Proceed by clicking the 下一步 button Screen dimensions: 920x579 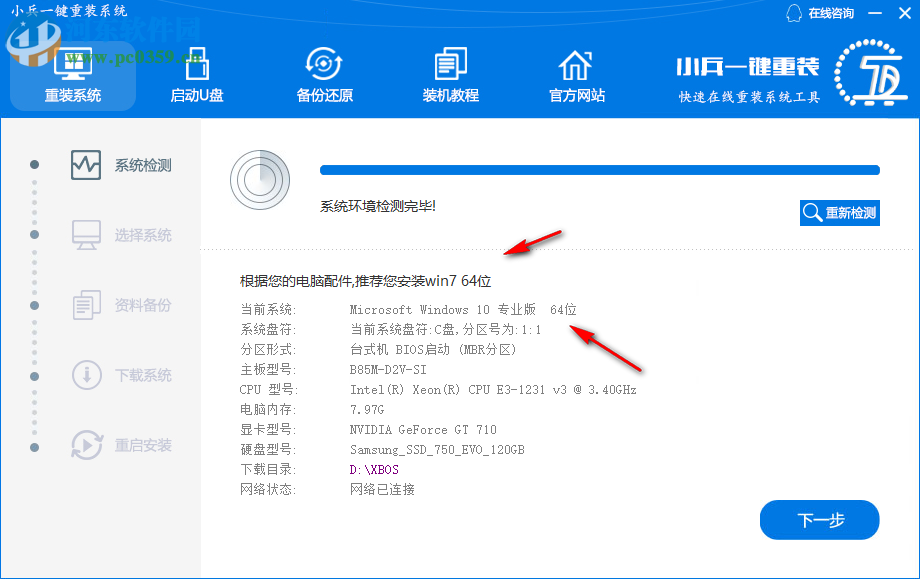tap(819, 520)
